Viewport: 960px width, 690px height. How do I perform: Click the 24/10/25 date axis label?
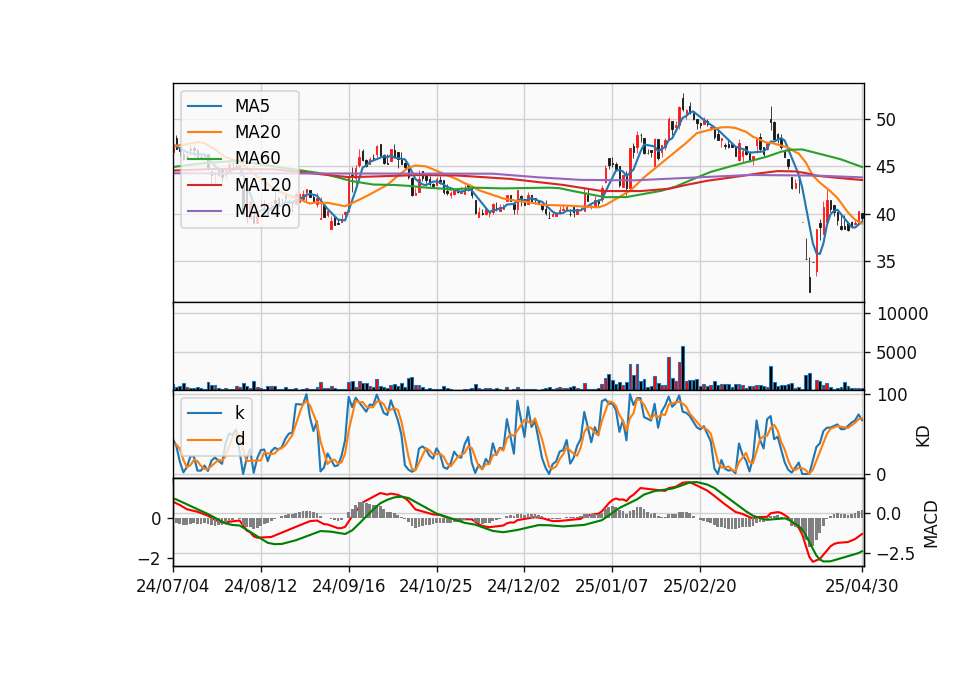point(436,586)
